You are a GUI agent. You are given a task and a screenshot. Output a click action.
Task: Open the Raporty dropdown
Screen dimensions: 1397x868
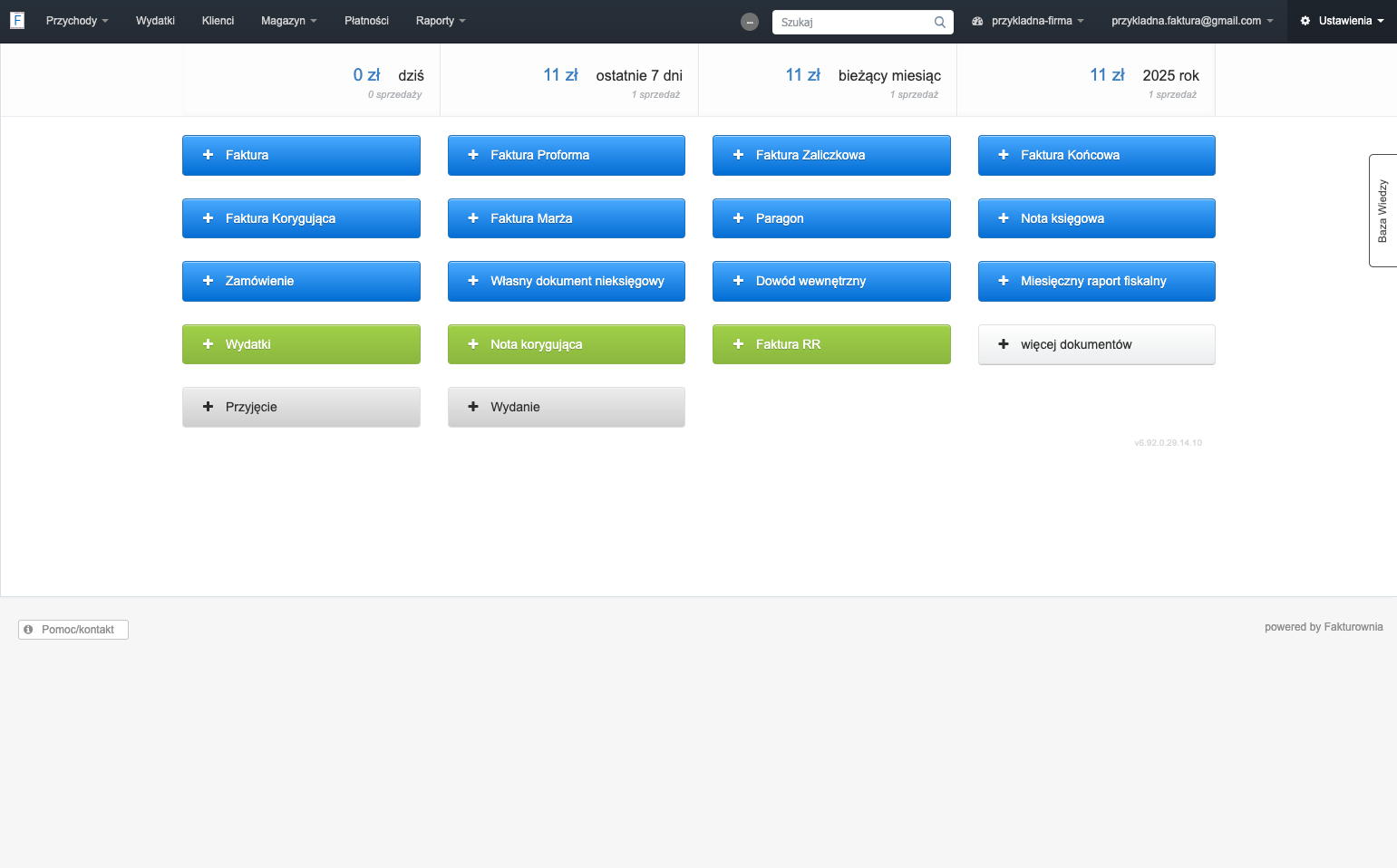[x=441, y=21]
